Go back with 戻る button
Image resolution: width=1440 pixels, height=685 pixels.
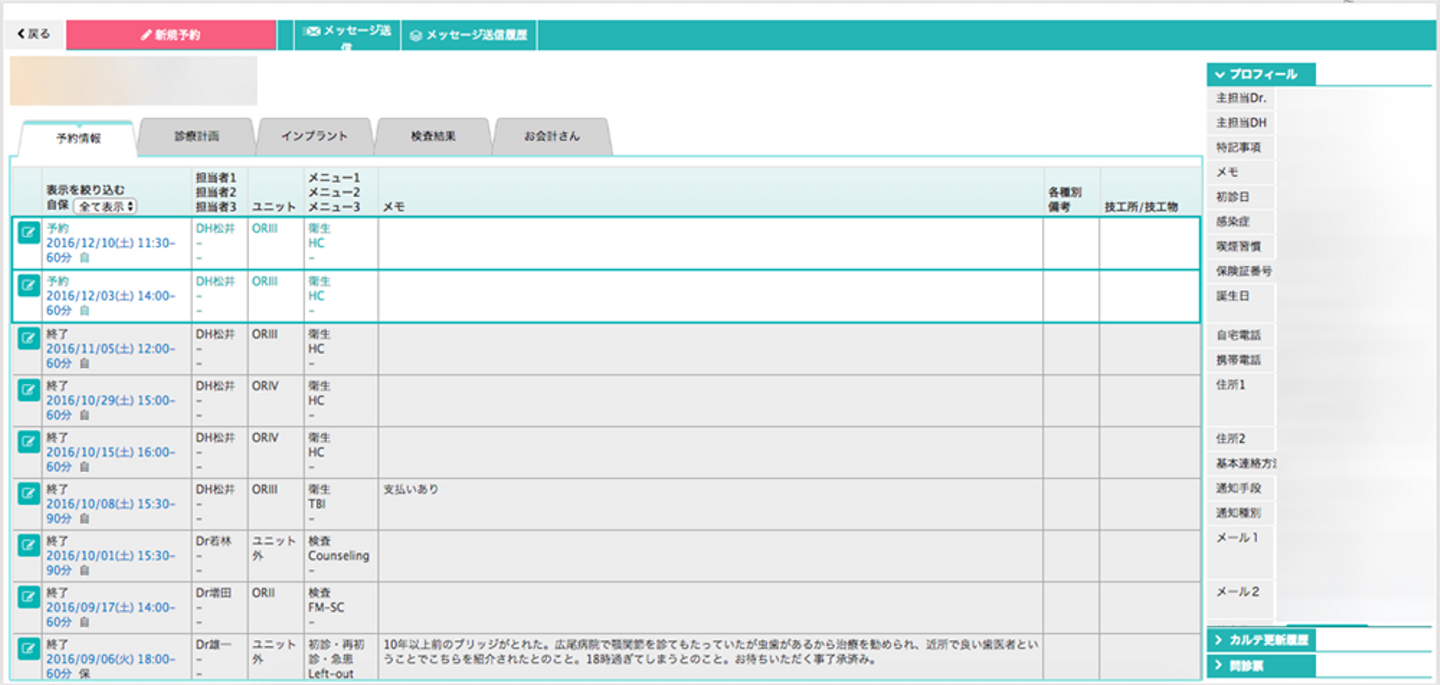coord(34,34)
